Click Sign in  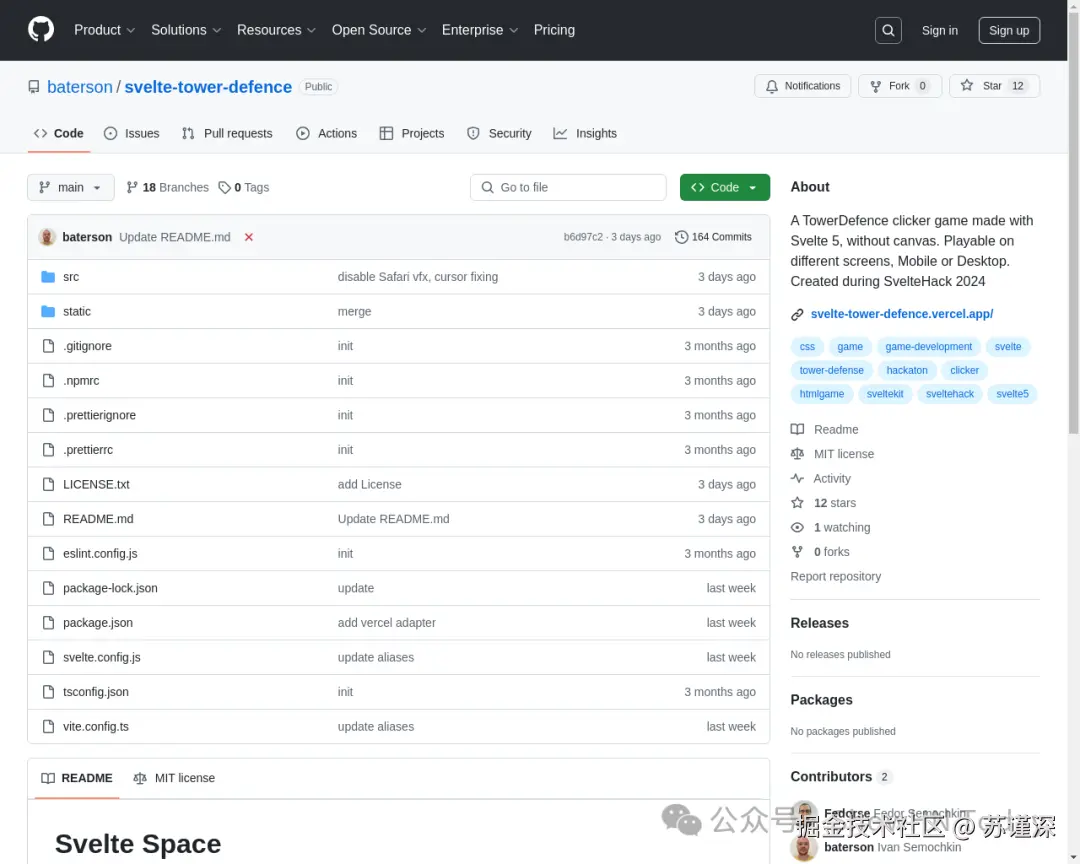[939, 30]
